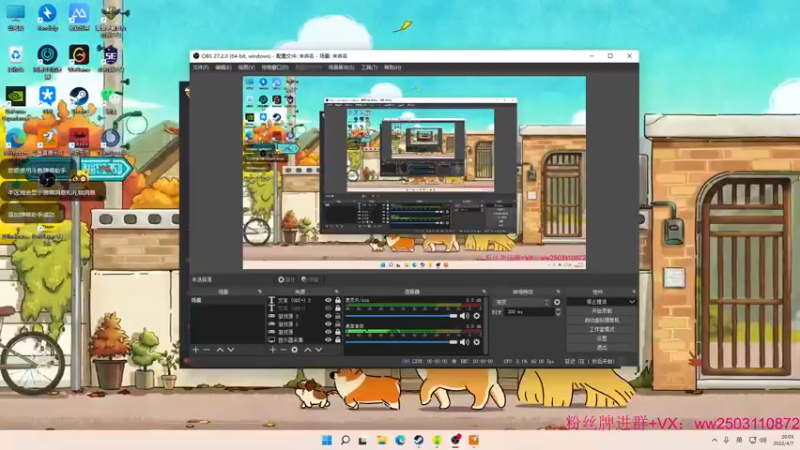This screenshot has height=450, width=800.
Task: Open Steam from the desktop shortcut
Action: [79, 100]
